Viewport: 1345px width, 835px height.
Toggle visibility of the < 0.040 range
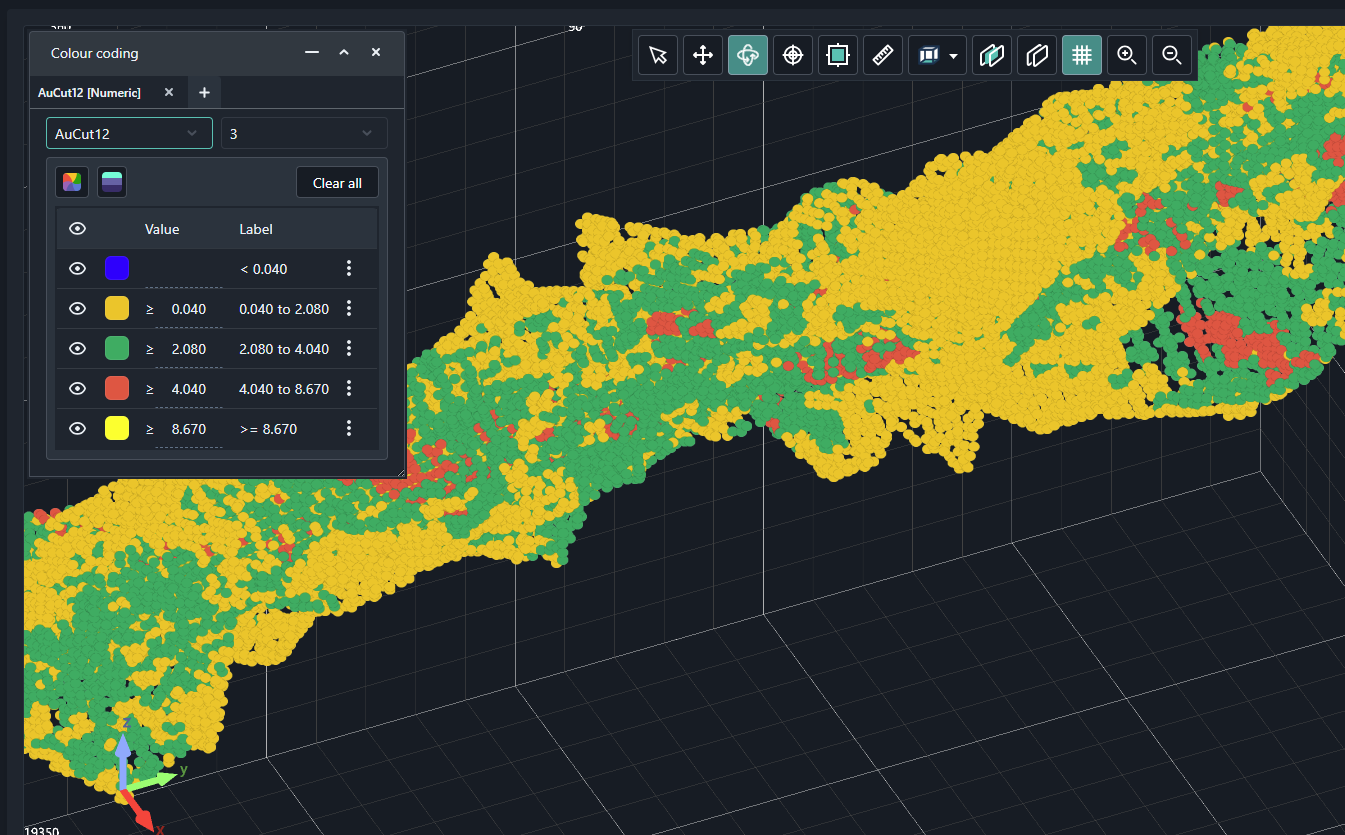click(x=77, y=269)
